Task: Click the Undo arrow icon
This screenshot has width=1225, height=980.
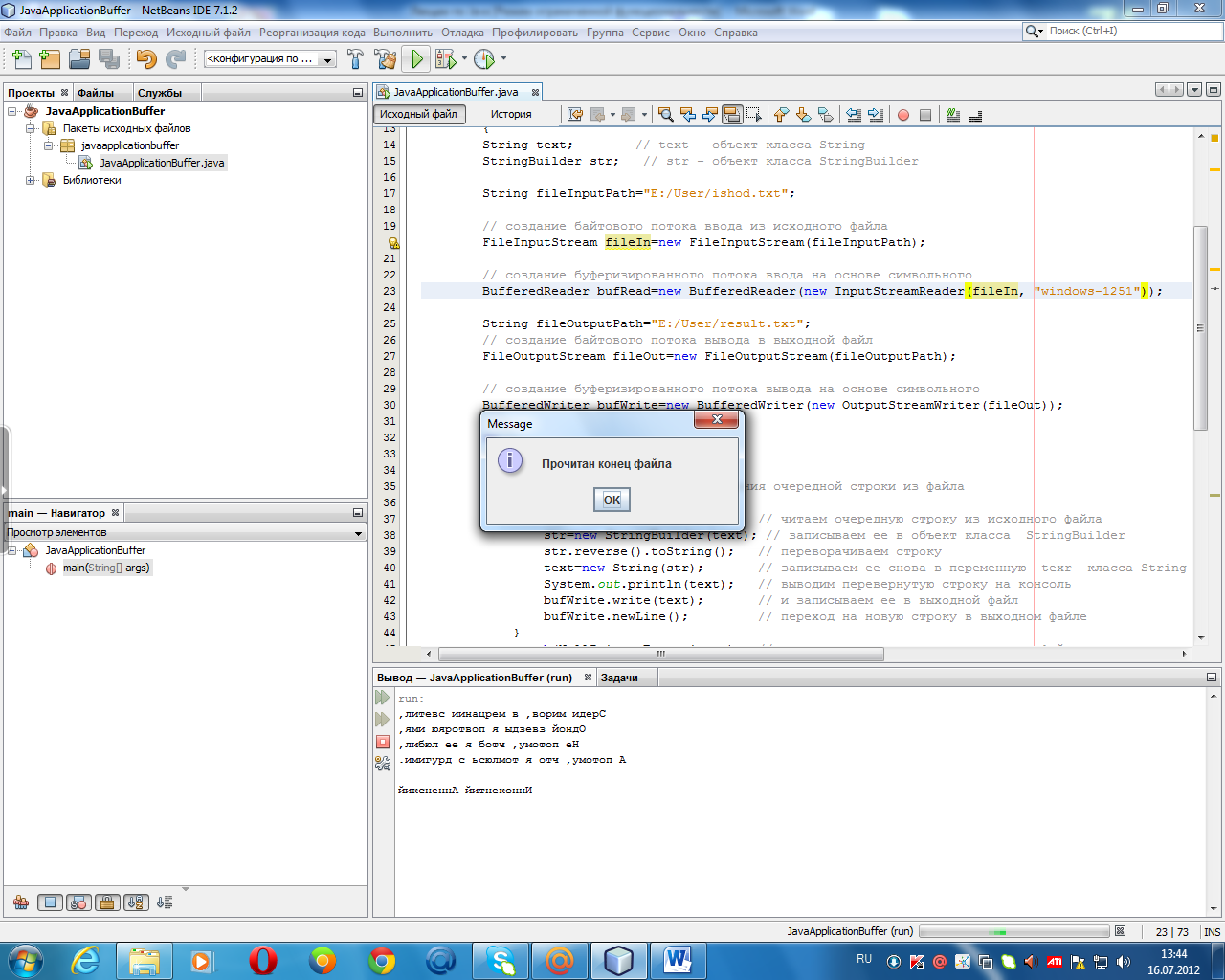Action: point(145,59)
